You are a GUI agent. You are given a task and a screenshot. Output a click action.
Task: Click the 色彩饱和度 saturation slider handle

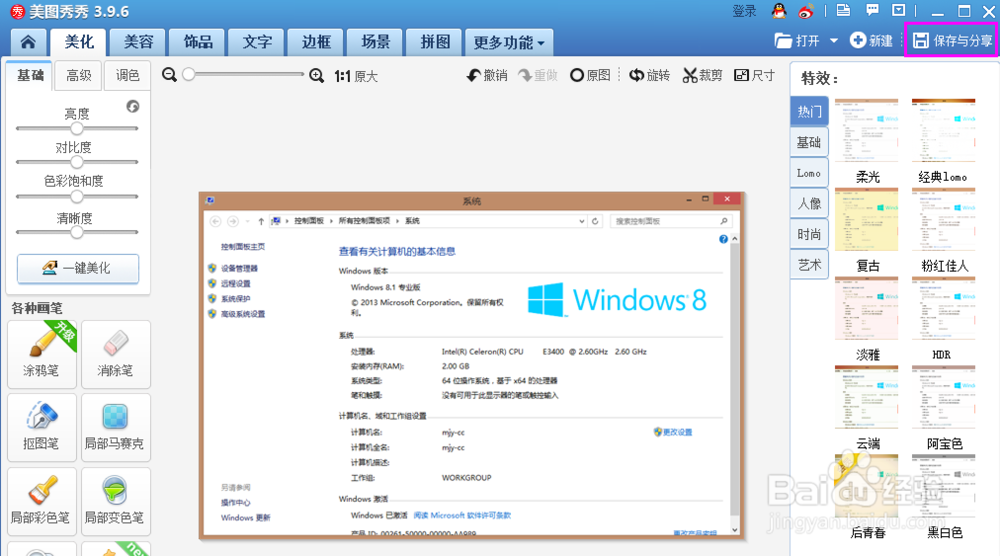pos(77,196)
